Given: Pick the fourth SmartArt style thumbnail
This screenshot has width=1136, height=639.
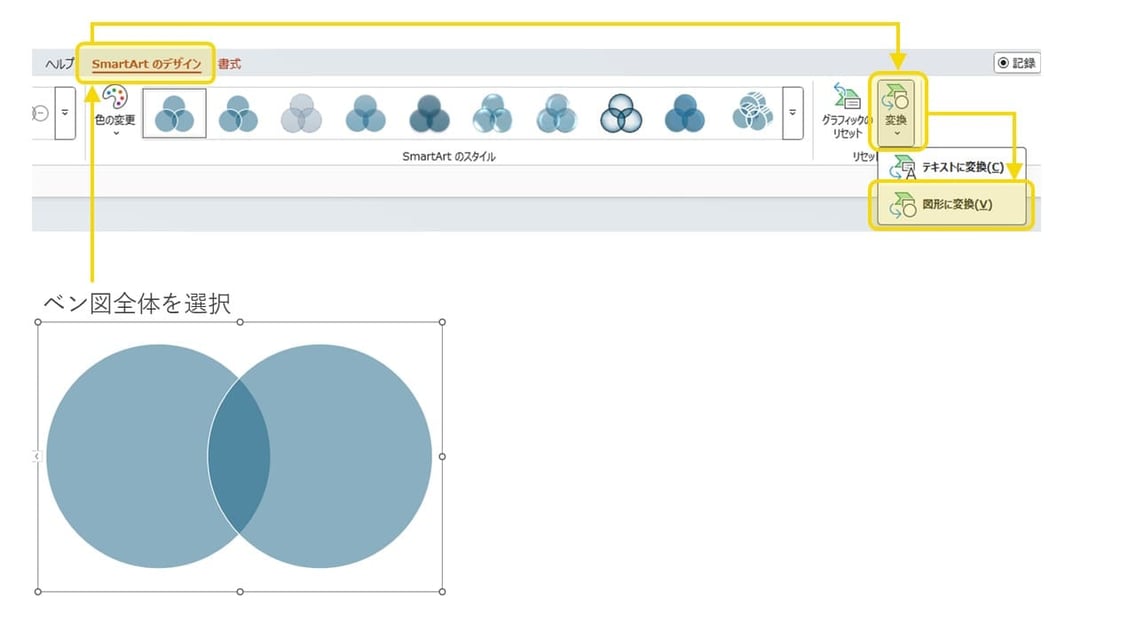Looking at the screenshot, I should pos(365,114).
